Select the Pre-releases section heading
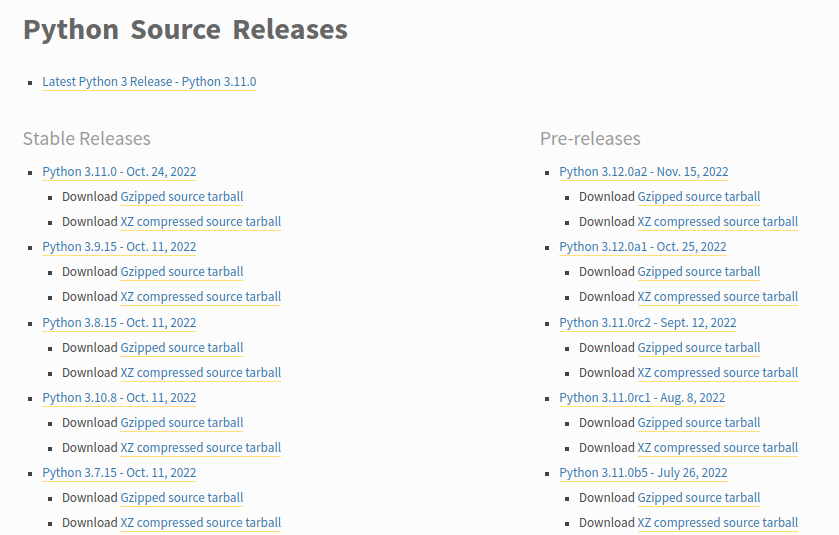 point(590,139)
